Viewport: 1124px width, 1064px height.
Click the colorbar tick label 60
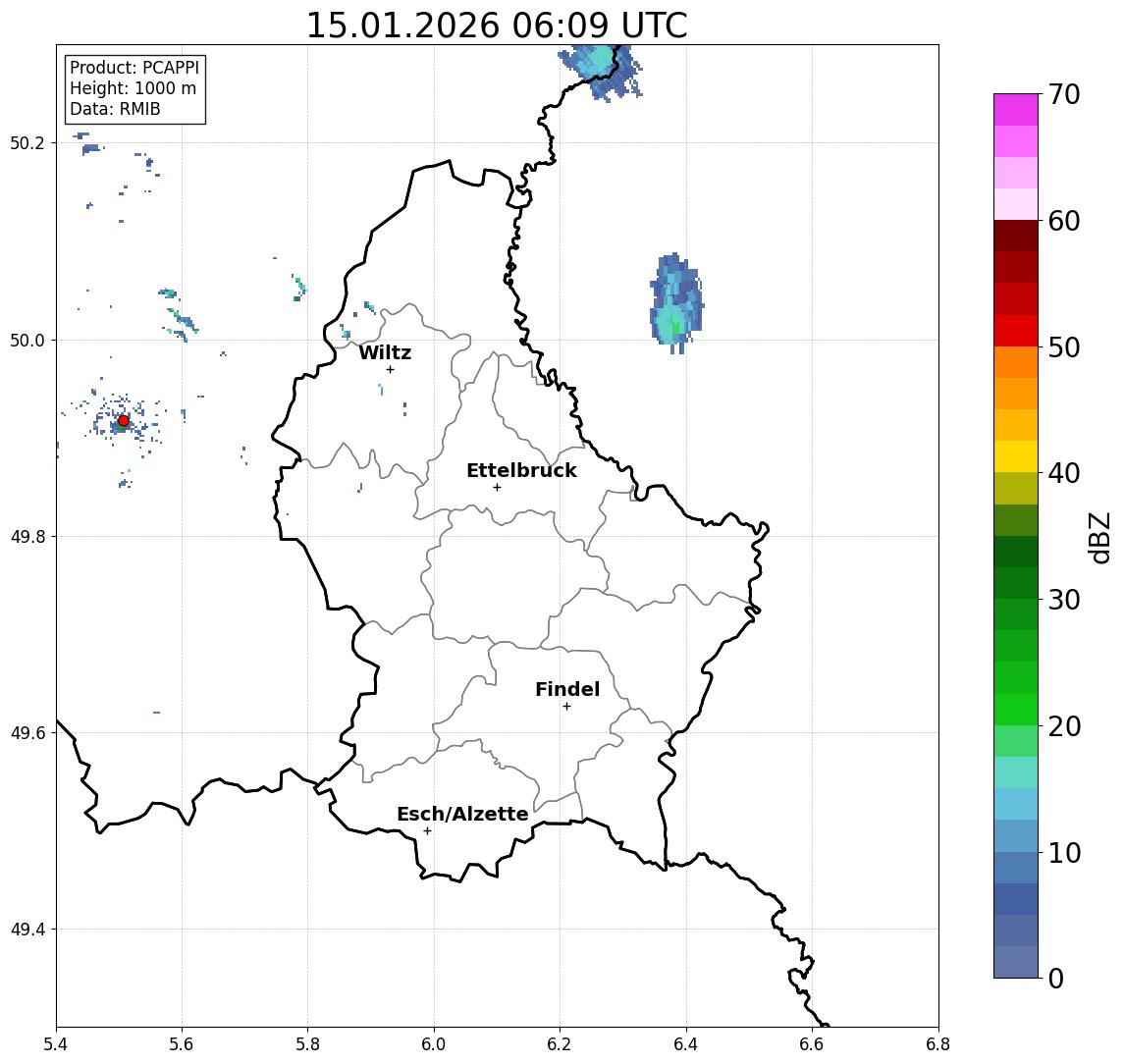(x=1064, y=221)
